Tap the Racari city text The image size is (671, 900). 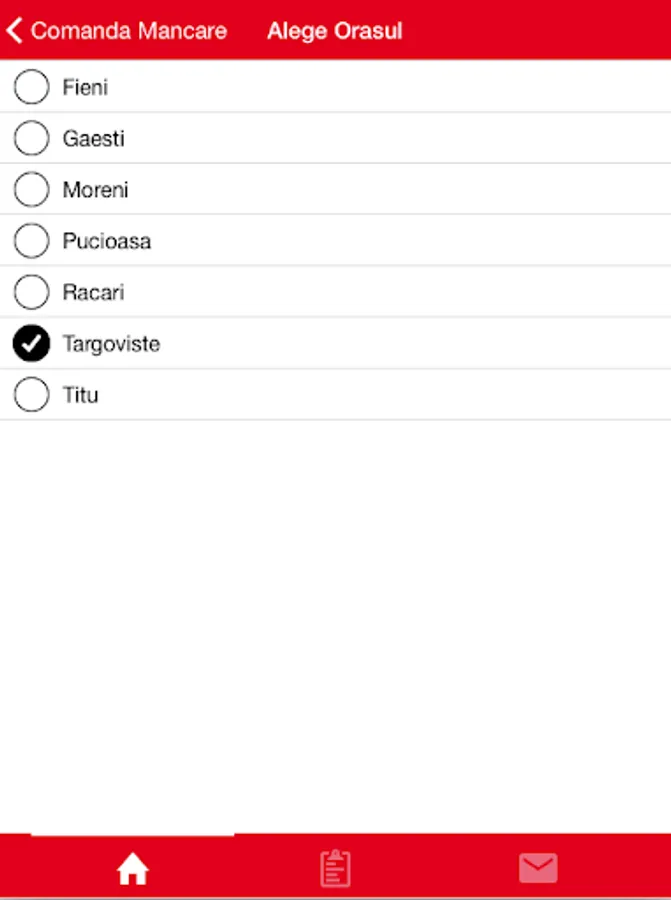[x=93, y=293]
